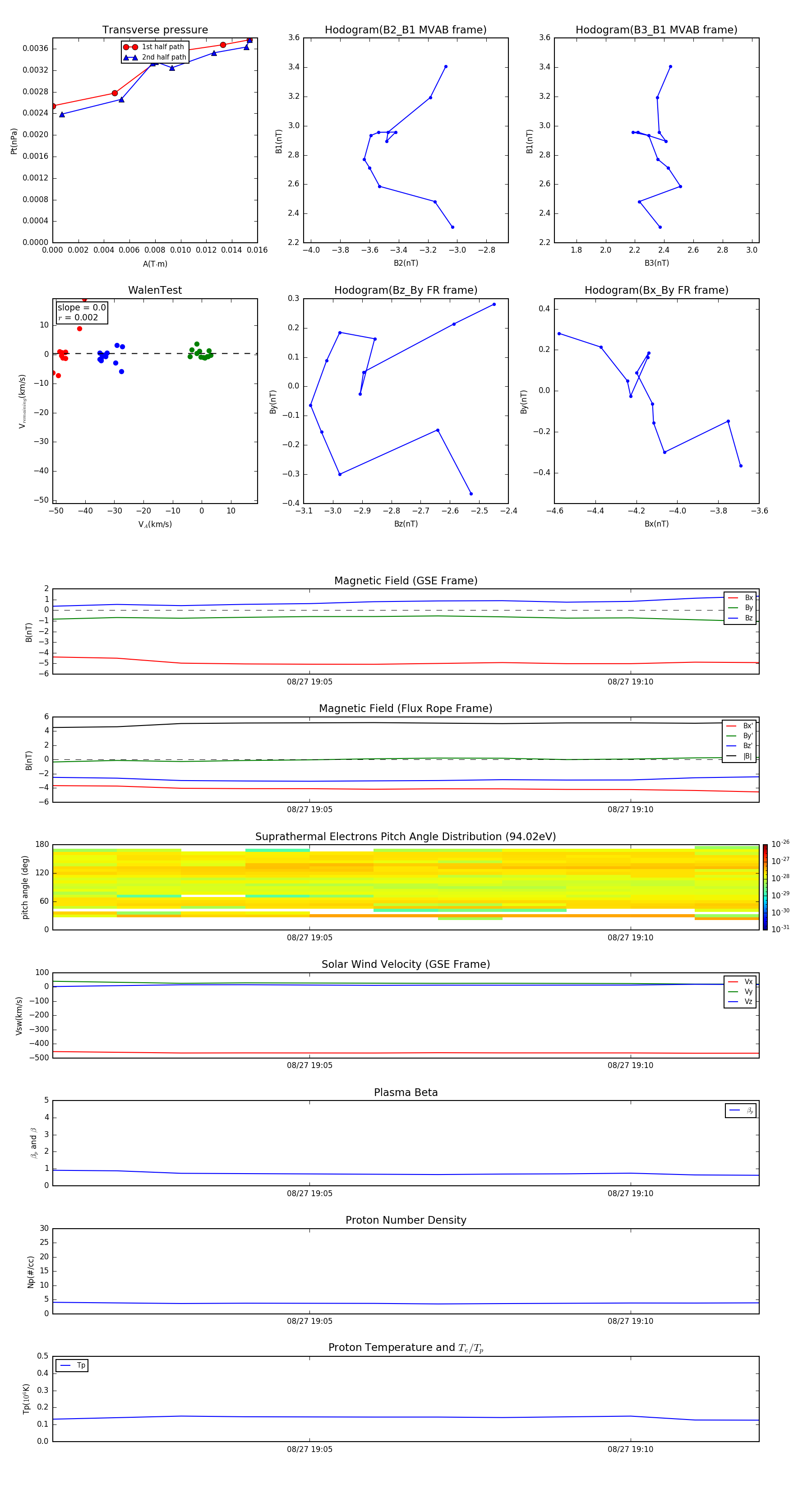Click the pitch angle color scale bar
812x1489 pixels.
[765, 887]
